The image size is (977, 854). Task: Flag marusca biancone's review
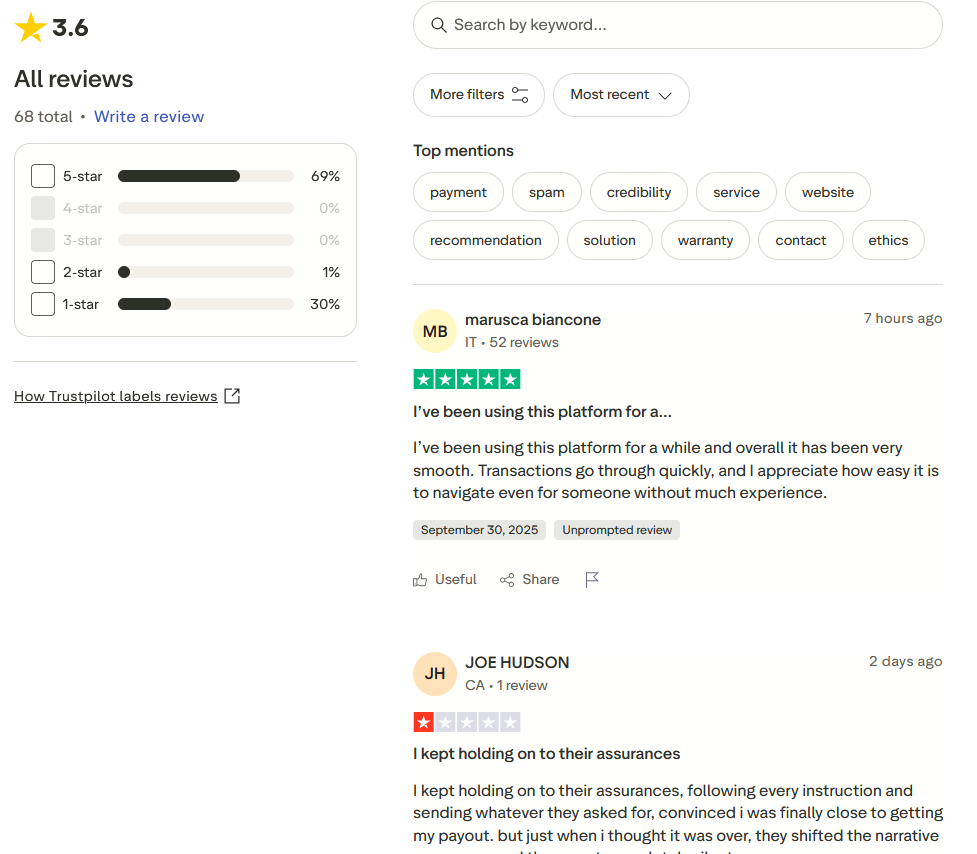pyautogui.click(x=592, y=580)
